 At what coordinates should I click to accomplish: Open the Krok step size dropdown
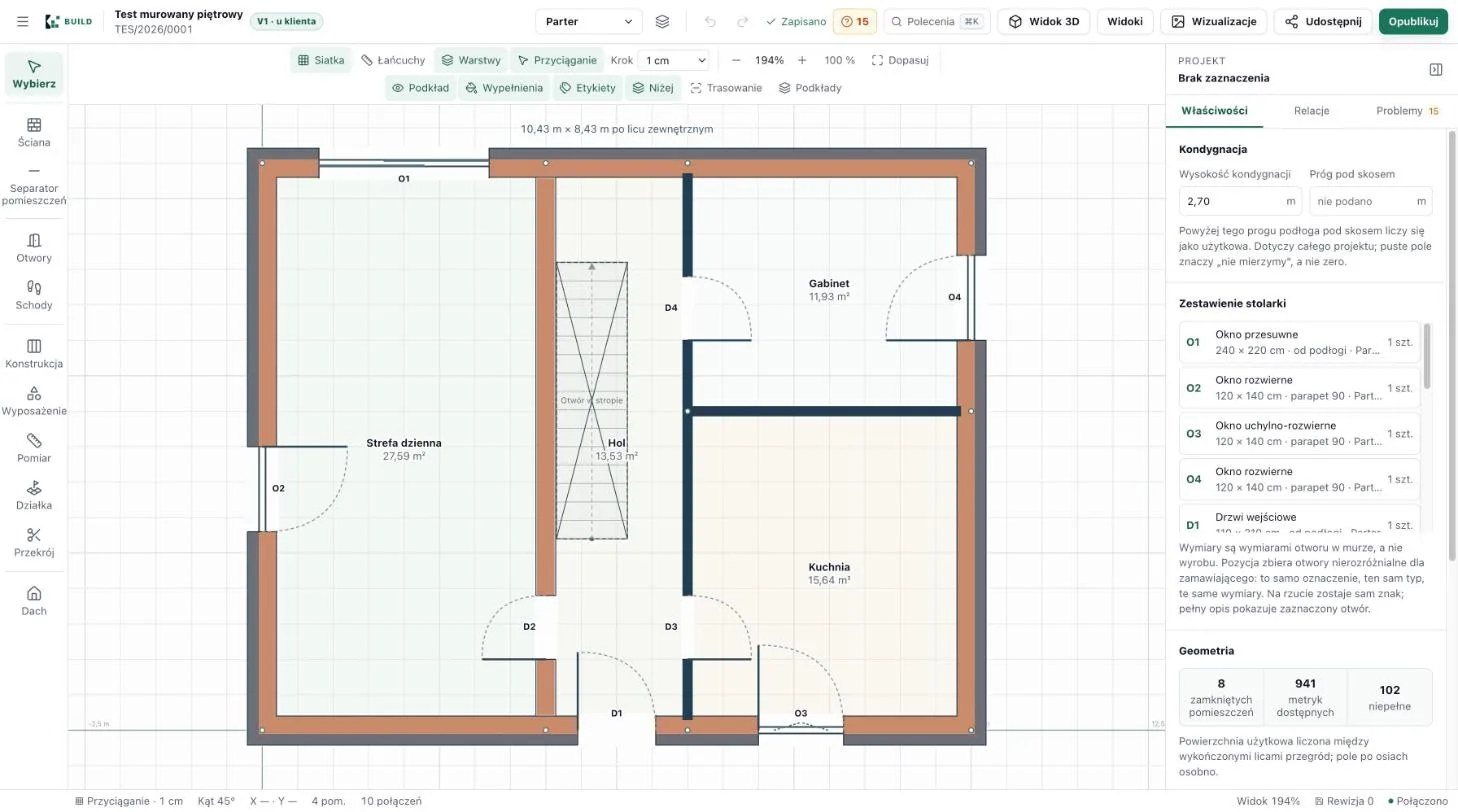click(676, 60)
